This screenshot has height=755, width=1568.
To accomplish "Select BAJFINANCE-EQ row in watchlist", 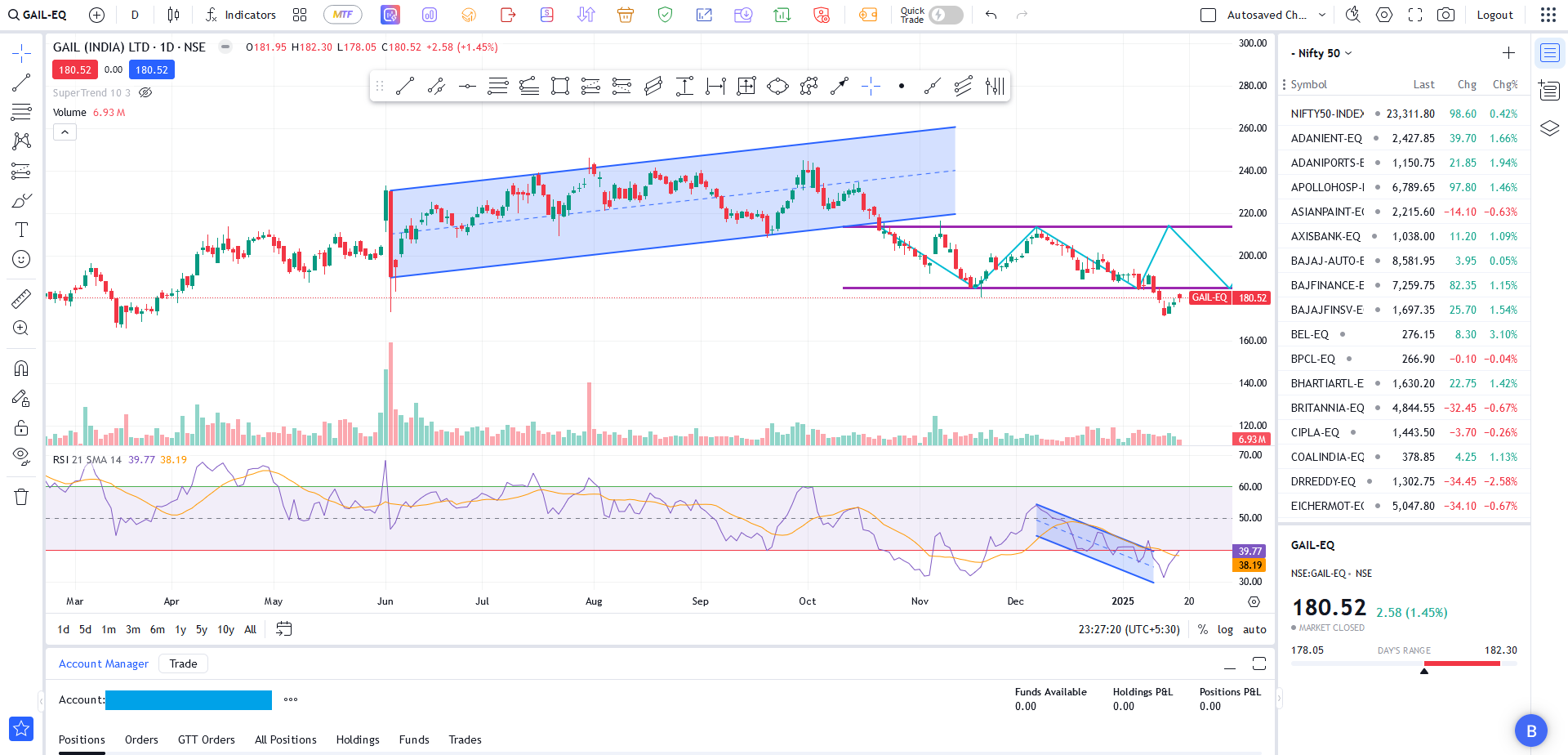I will (1404, 285).
